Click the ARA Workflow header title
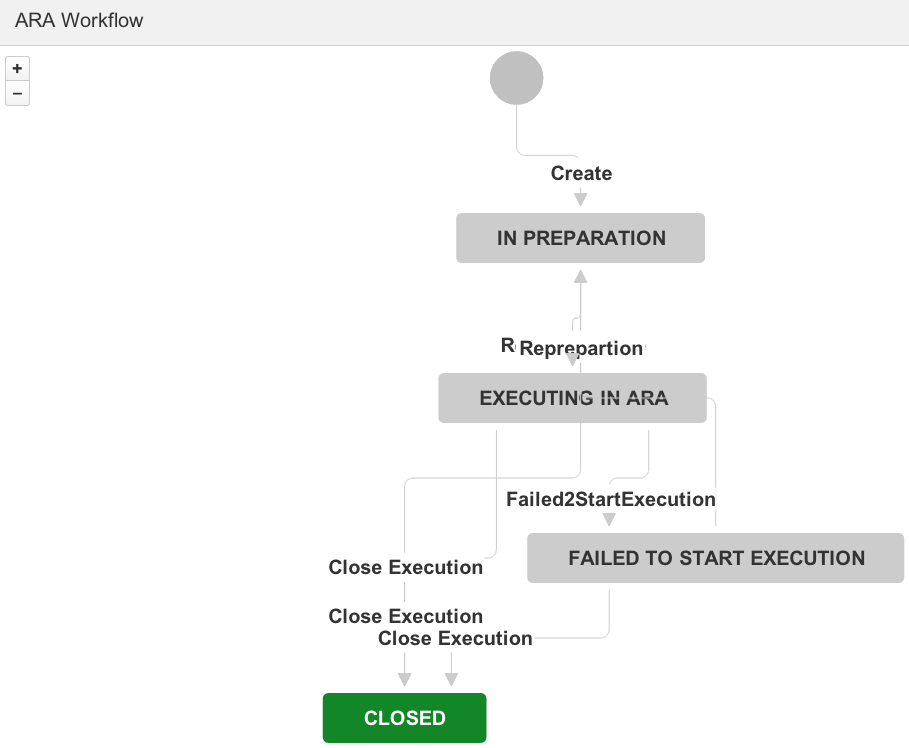The height and width of the screenshot is (748, 909). (79, 20)
